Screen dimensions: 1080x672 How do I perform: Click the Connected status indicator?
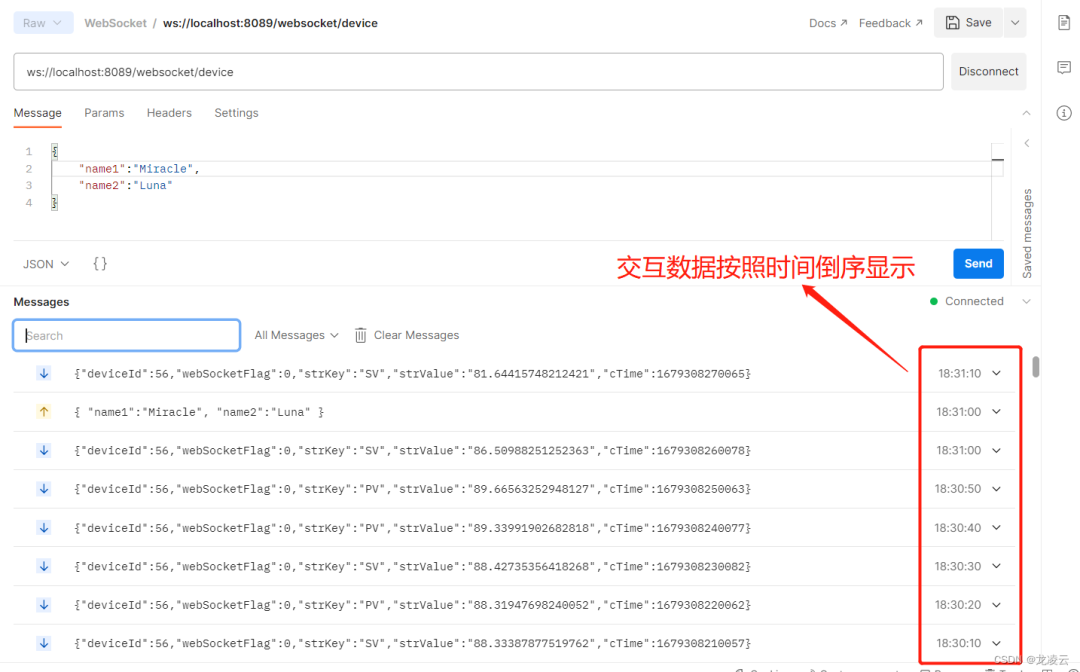(x=967, y=302)
